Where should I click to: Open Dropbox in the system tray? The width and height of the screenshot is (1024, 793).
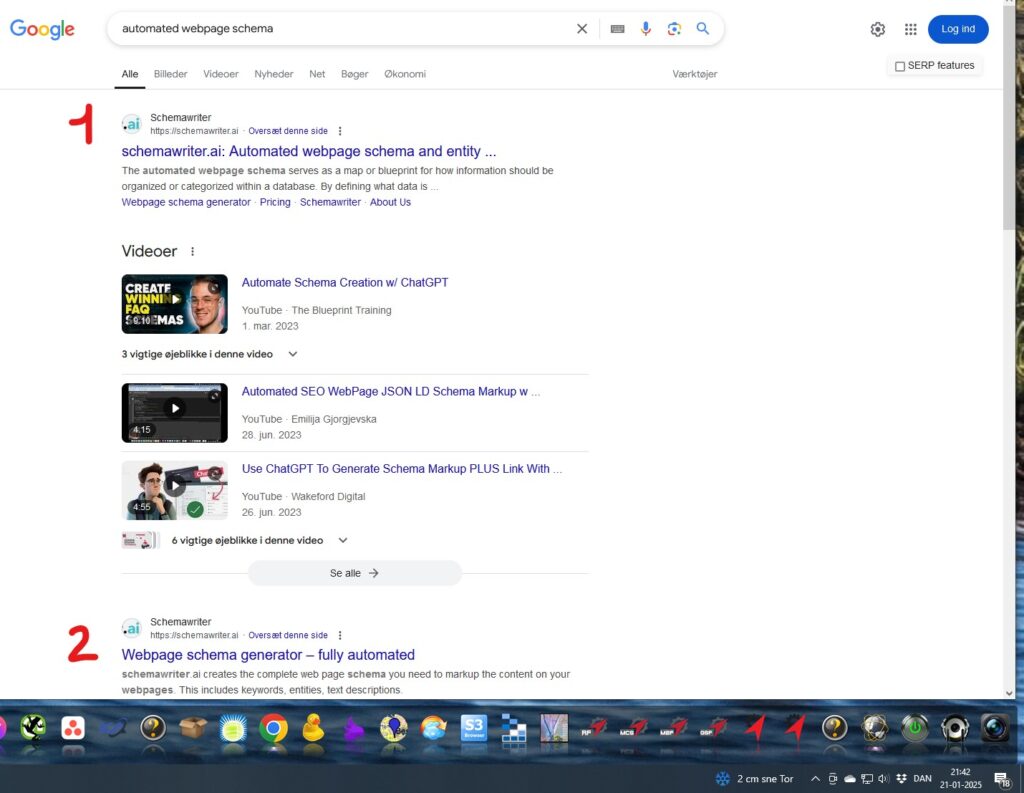[x=902, y=779]
